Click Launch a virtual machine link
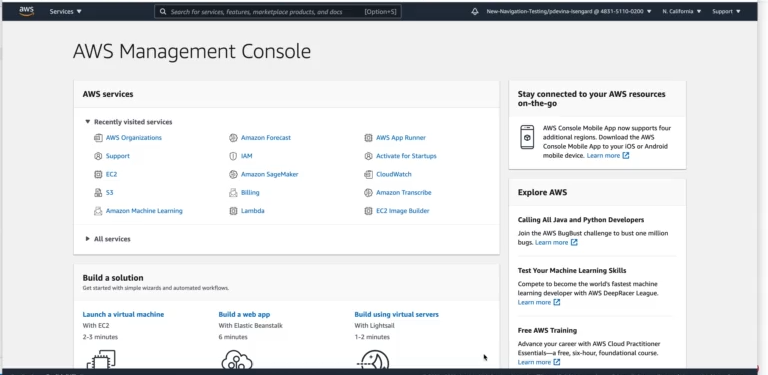The width and height of the screenshot is (768, 375). pos(123,314)
